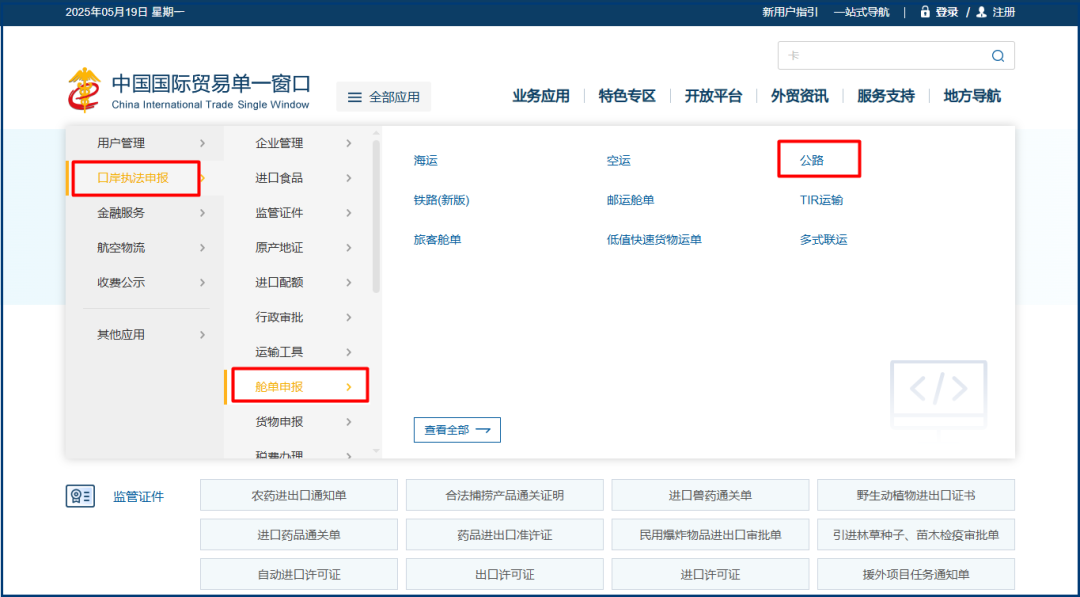Open 民用爆炸物品进出口审批单

pos(710,534)
